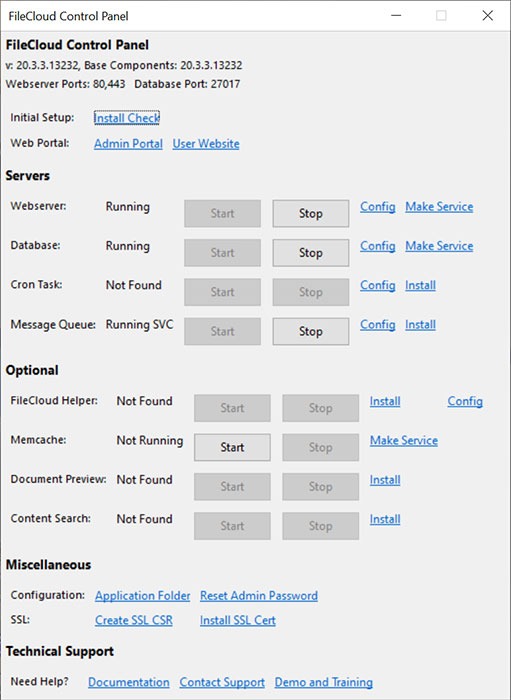Install Document Preview
511x700 pixels.
[385, 480]
